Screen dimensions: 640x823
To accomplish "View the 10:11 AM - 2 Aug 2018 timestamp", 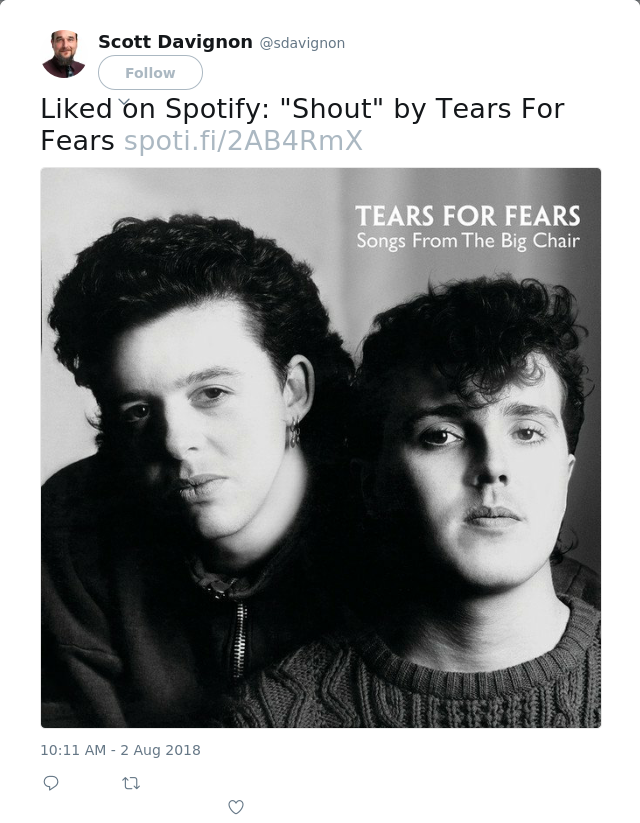I will tap(121, 750).
